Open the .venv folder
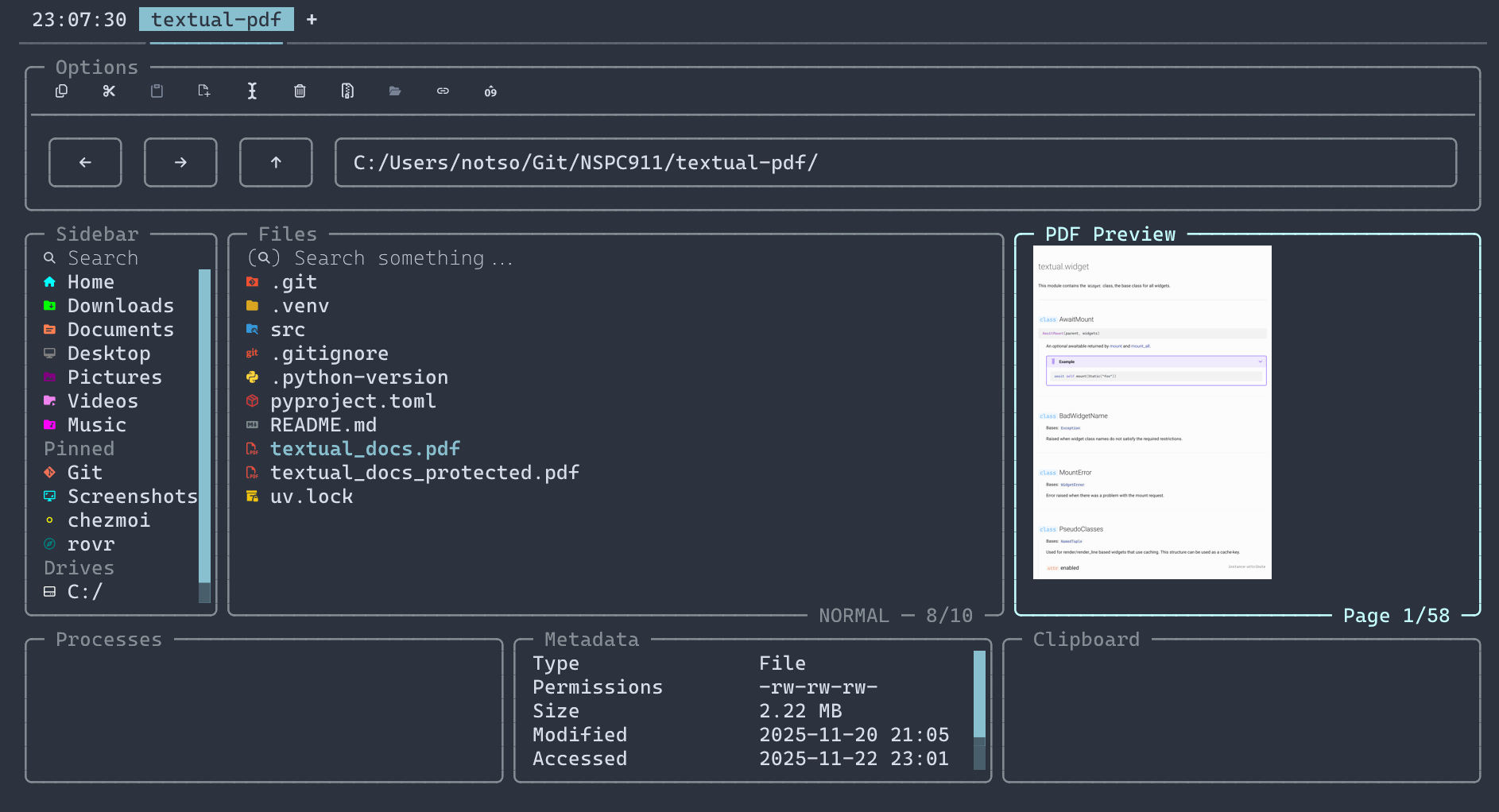The image size is (1499, 812). (x=300, y=306)
